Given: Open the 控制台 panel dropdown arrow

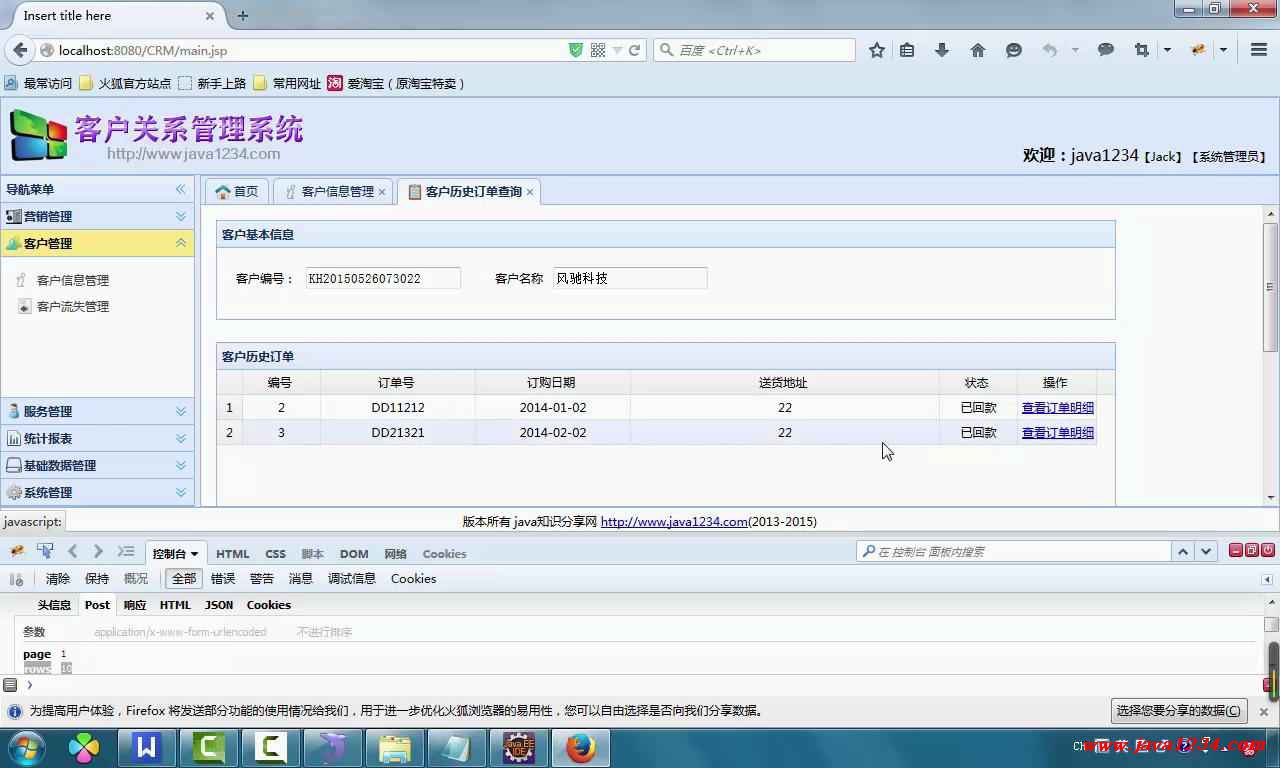Looking at the screenshot, I should (194, 554).
